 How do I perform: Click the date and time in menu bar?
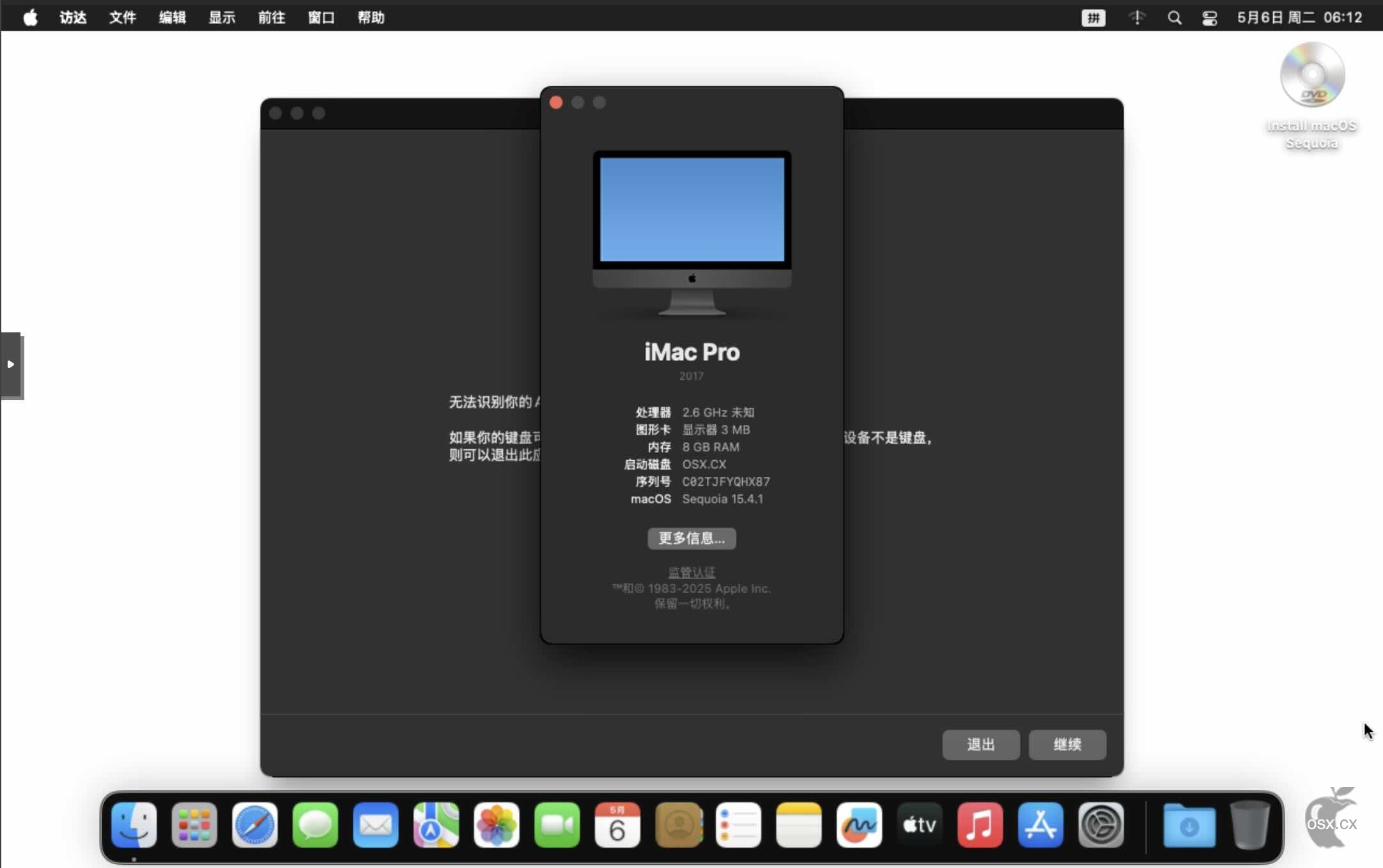coord(1300,17)
